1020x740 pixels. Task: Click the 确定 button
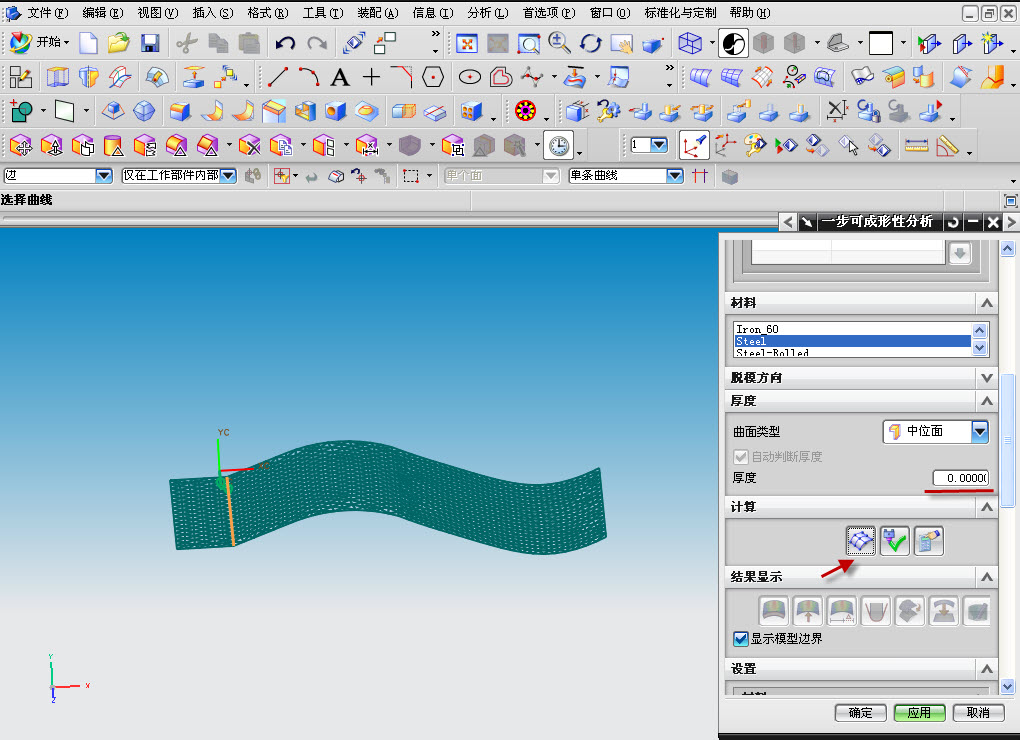[x=860, y=713]
